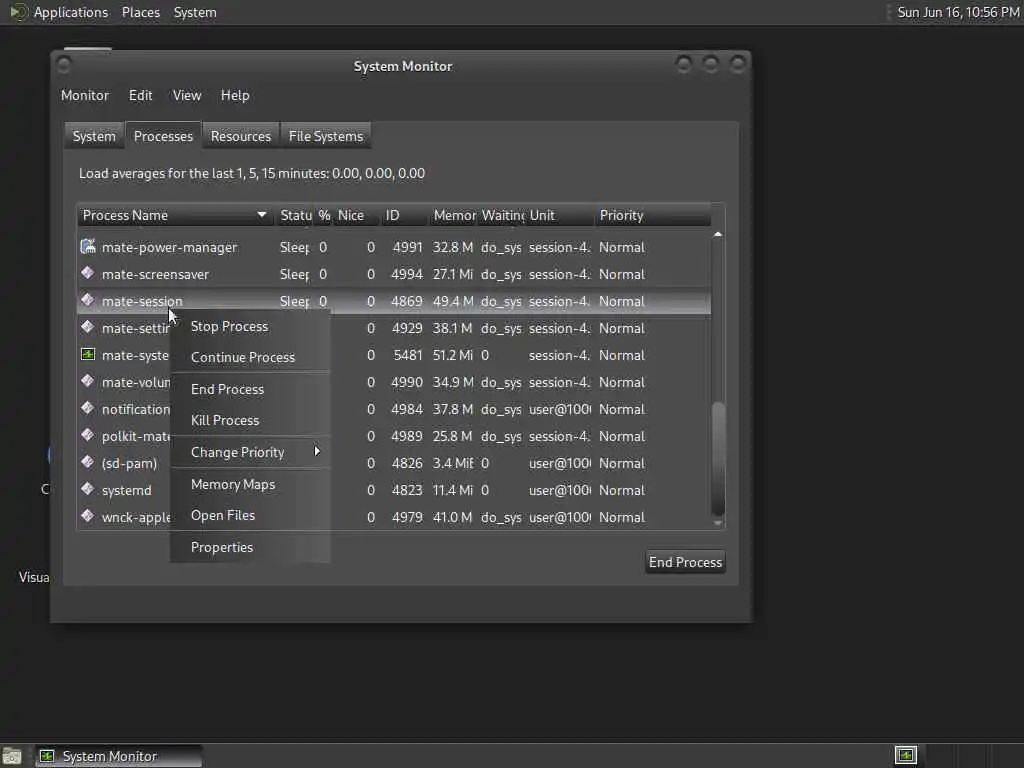Click the (sd-pam) process icon
The width and height of the screenshot is (1024, 768).
[x=88, y=462]
